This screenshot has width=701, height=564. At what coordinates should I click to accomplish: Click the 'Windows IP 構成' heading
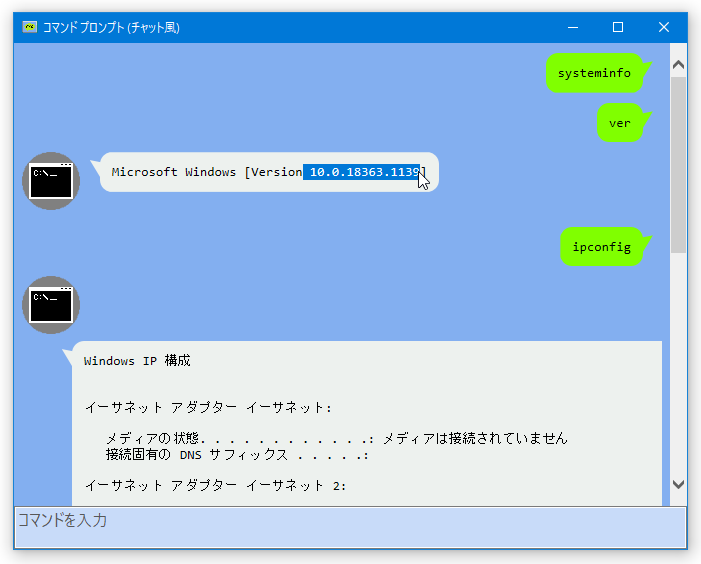137,361
